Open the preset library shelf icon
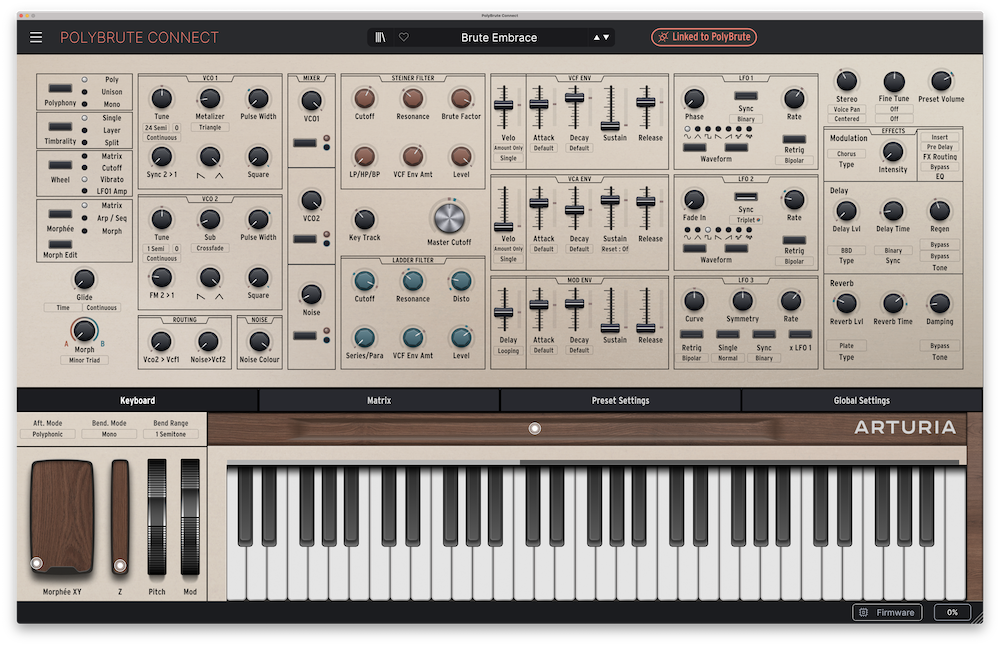 tap(380, 36)
